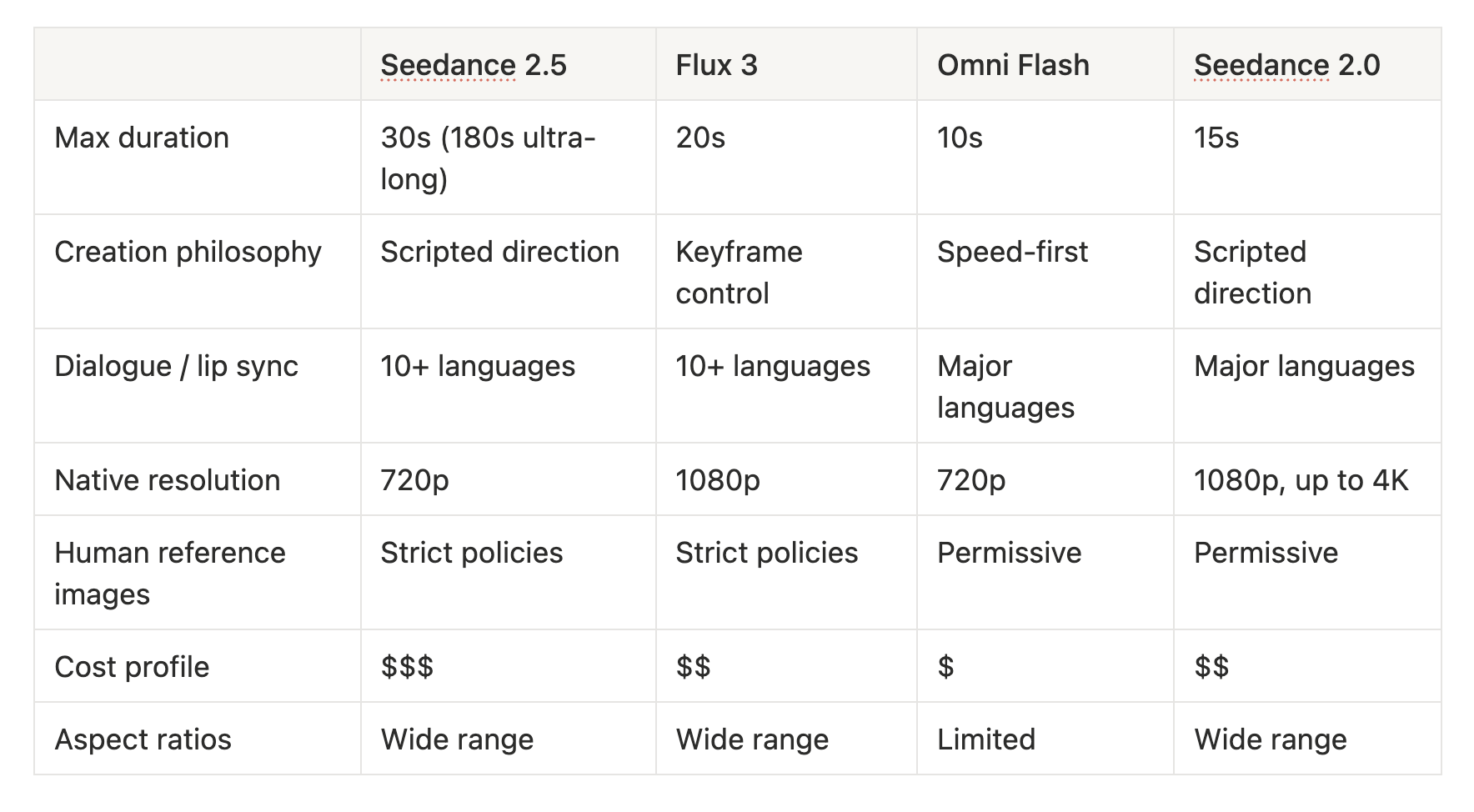The height and width of the screenshot is (812, 1474).
Task: Select the Speed-first cell
Action: (x=1045, y=272)
